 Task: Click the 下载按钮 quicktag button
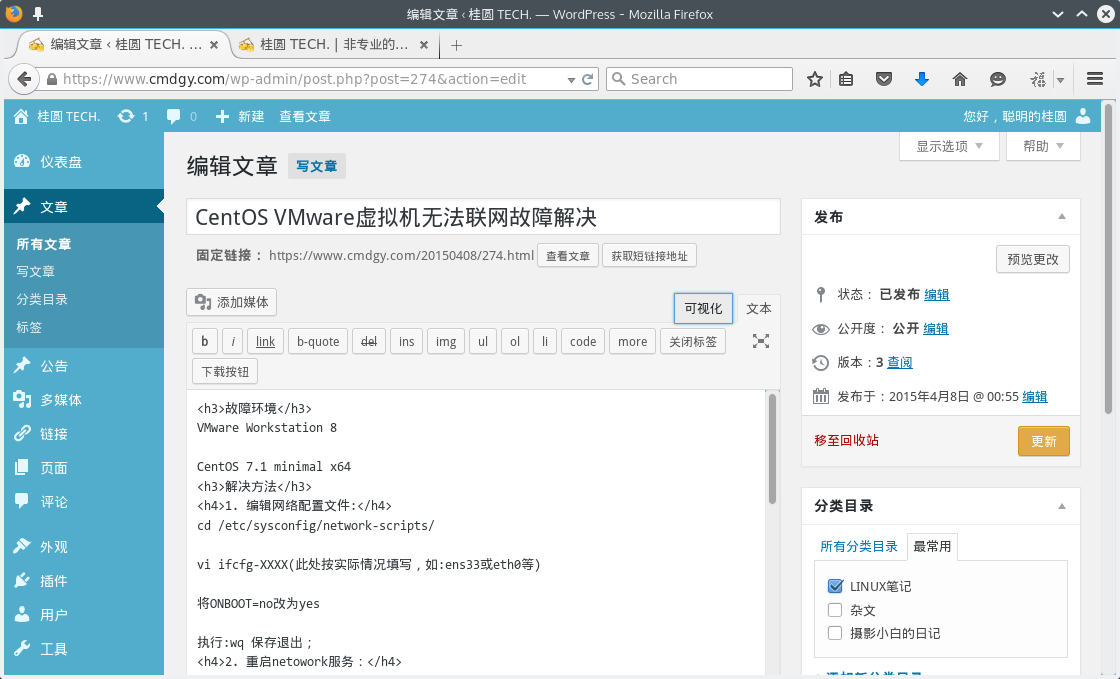[225, 371]
